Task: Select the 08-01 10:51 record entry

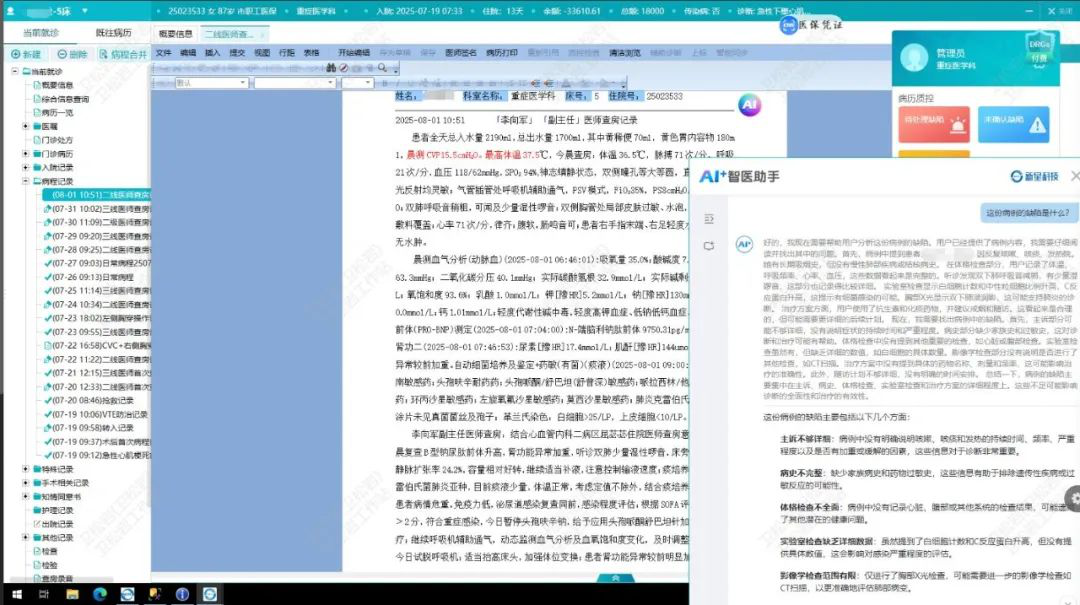Action: click(x=96, y=195)
